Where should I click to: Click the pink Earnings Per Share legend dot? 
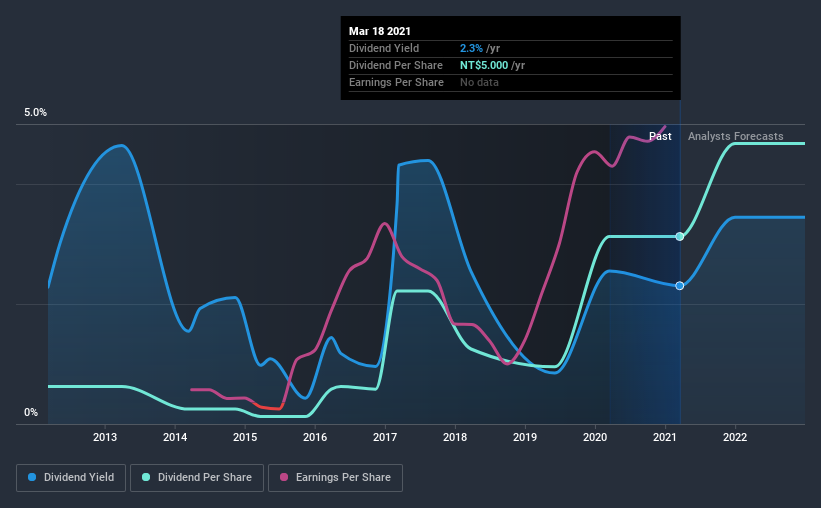click(x=284, y=477)
